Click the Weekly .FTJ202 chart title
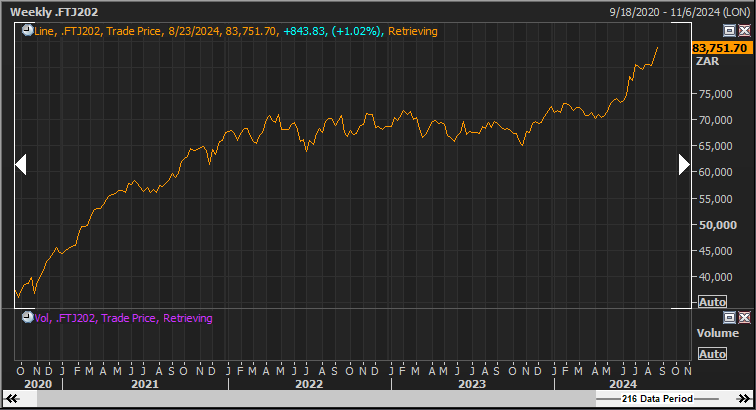 coord(54,12)
